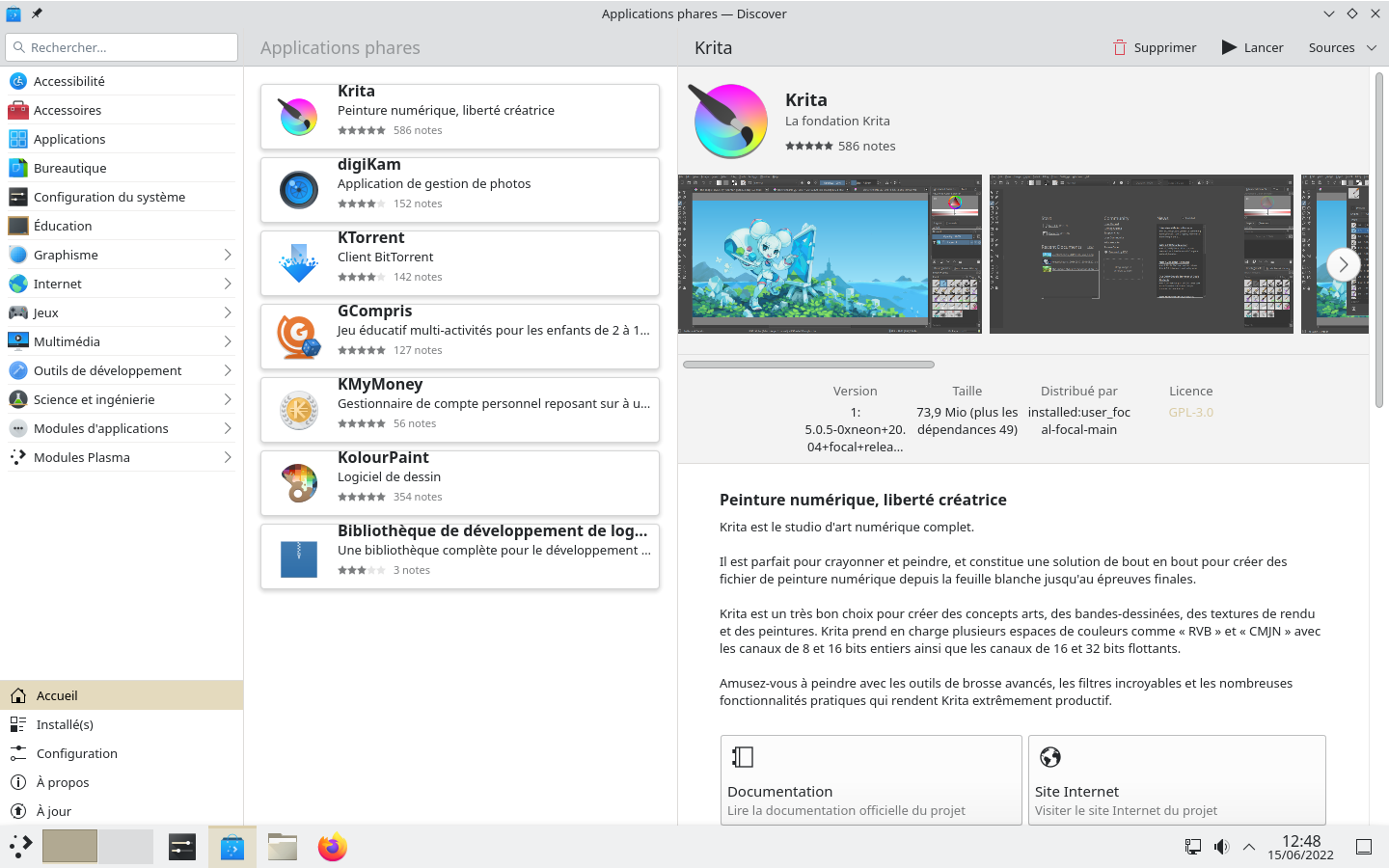The height and width of the screenshot is (868, 1389).
Task: Click the Éducation category icon
Action: 17,226
